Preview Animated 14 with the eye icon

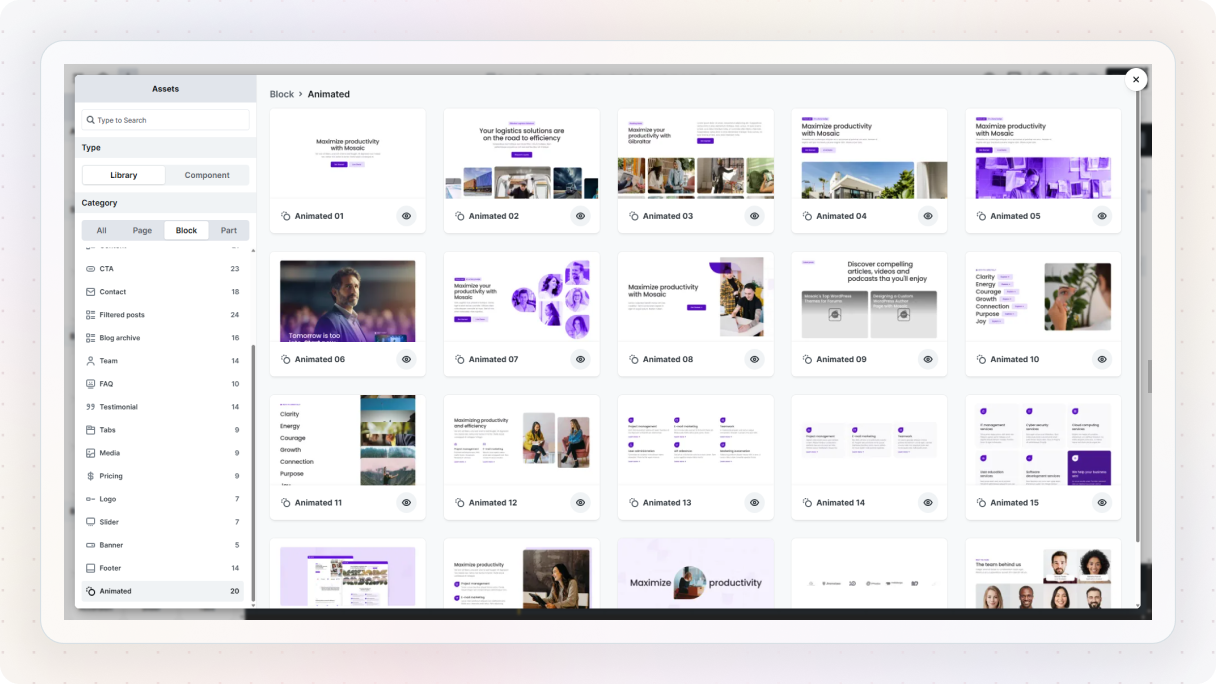(928, 502)
